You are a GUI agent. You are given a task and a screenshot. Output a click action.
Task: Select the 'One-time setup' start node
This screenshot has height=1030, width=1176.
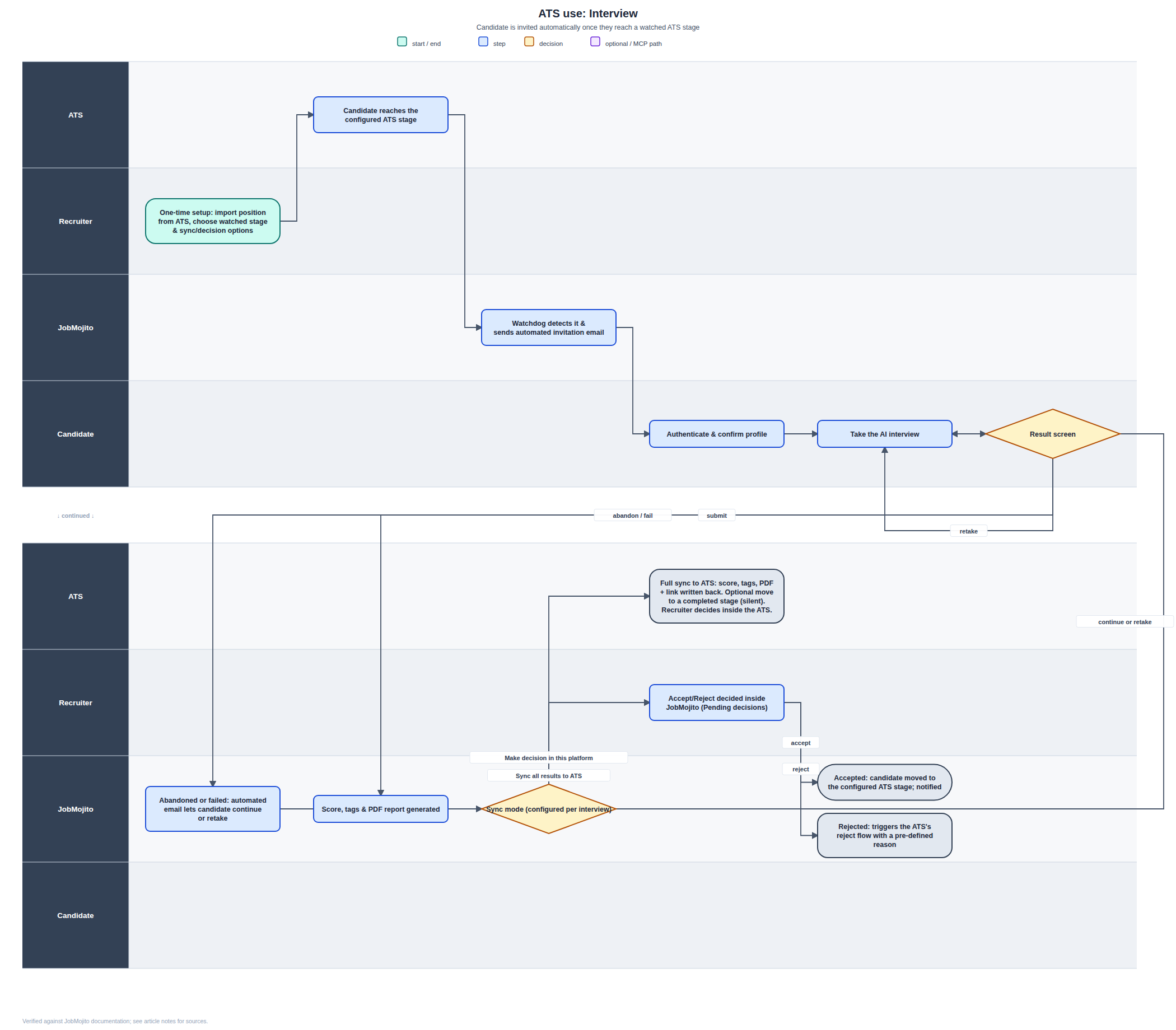213,221
